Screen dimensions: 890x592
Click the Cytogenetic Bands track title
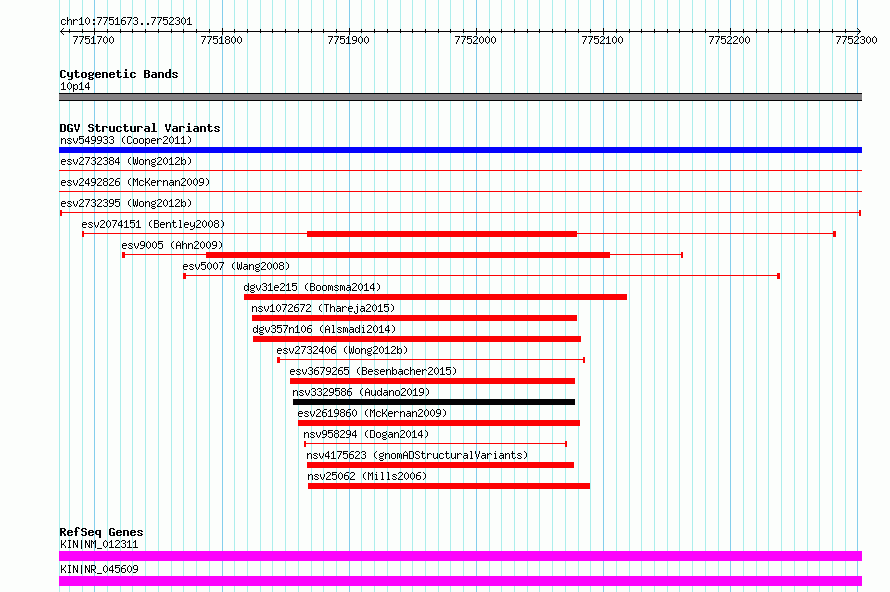tap(119, 74)
